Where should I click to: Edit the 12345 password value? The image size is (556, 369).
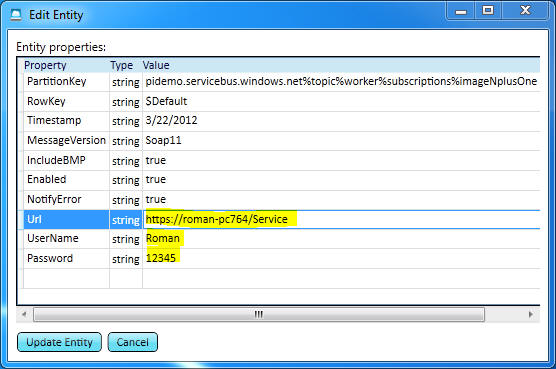pos(341,258)
